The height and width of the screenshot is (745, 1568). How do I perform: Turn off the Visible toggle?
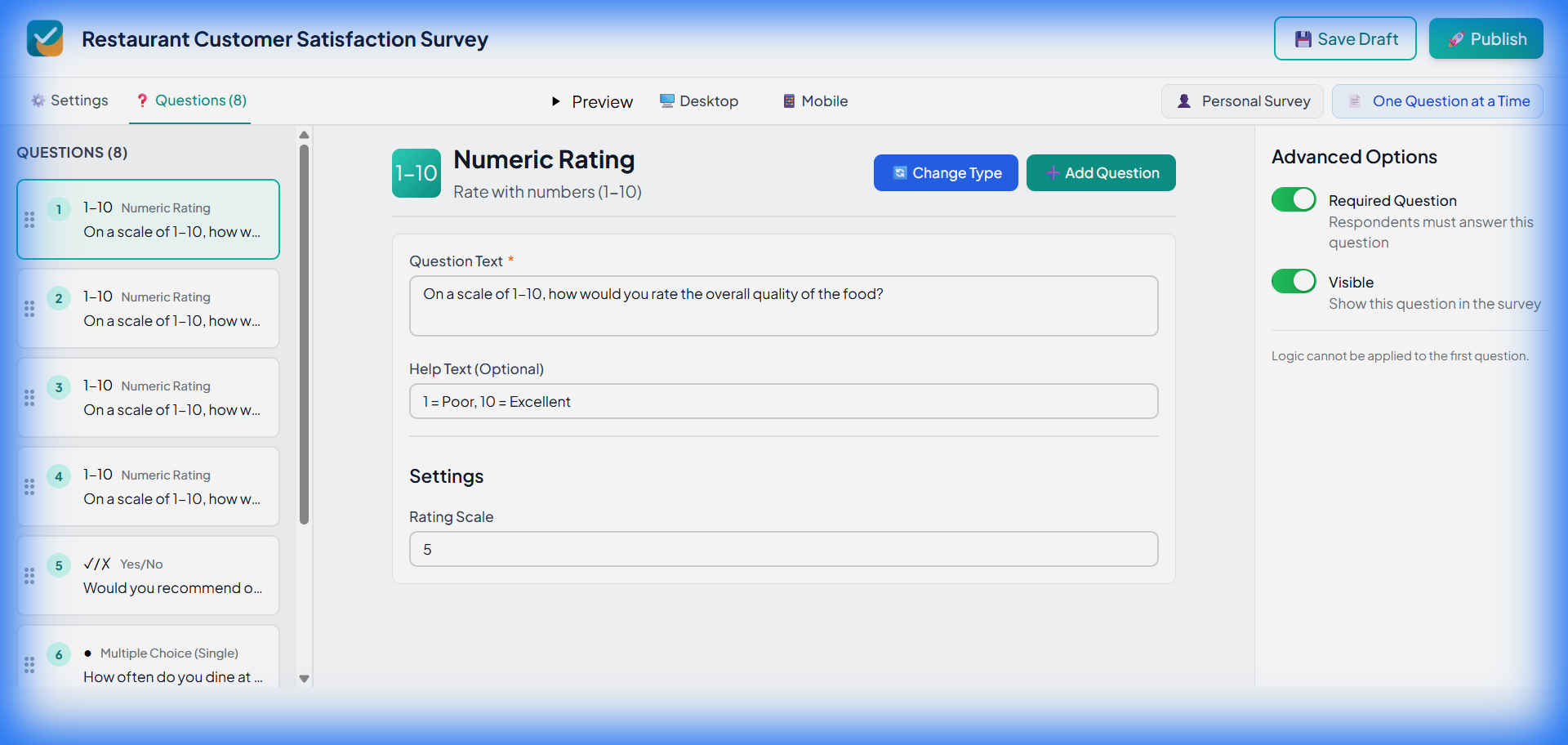[x=1293, y=281]
